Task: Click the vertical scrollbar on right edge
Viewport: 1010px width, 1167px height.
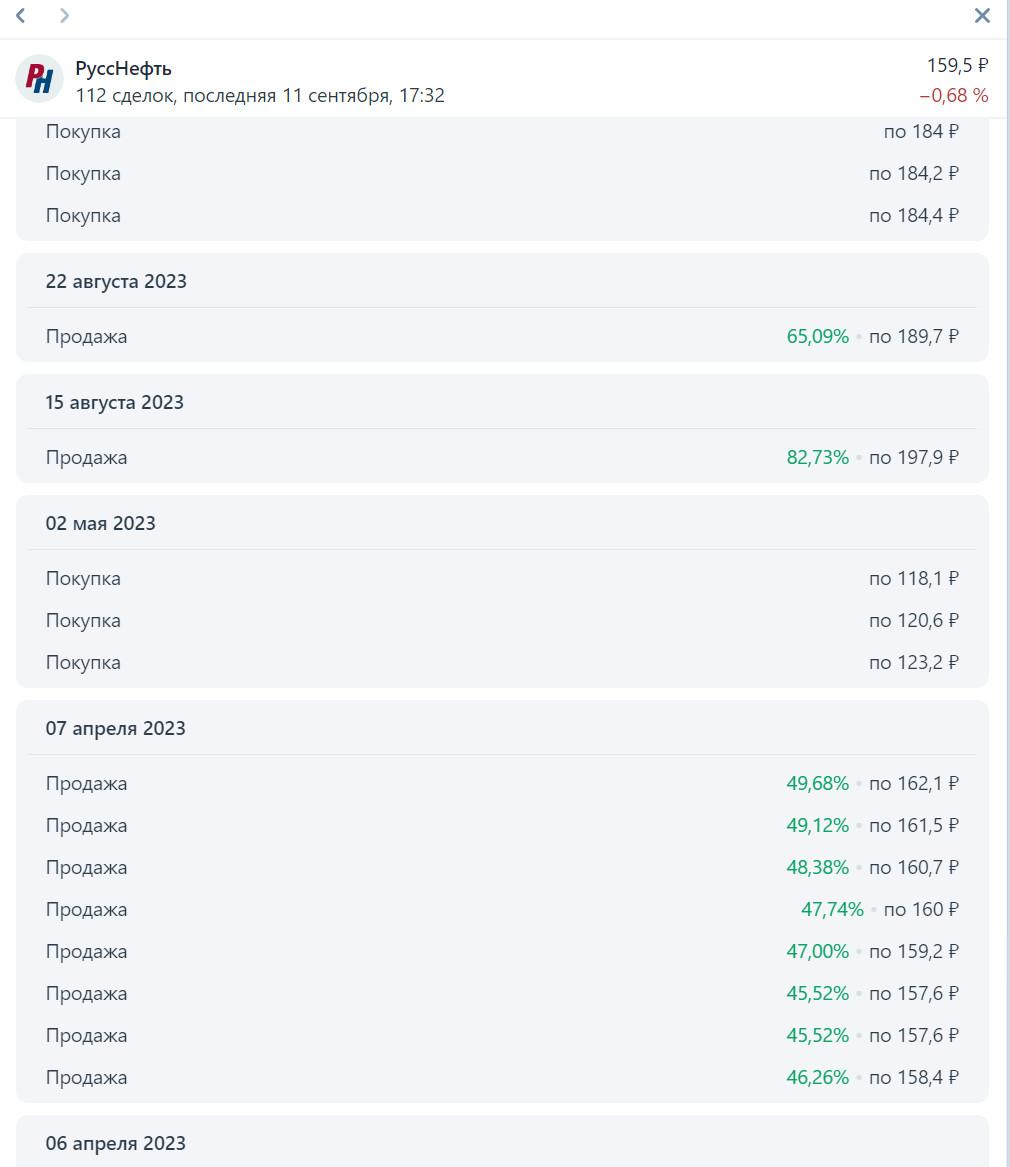Action: coord(1007,584)
